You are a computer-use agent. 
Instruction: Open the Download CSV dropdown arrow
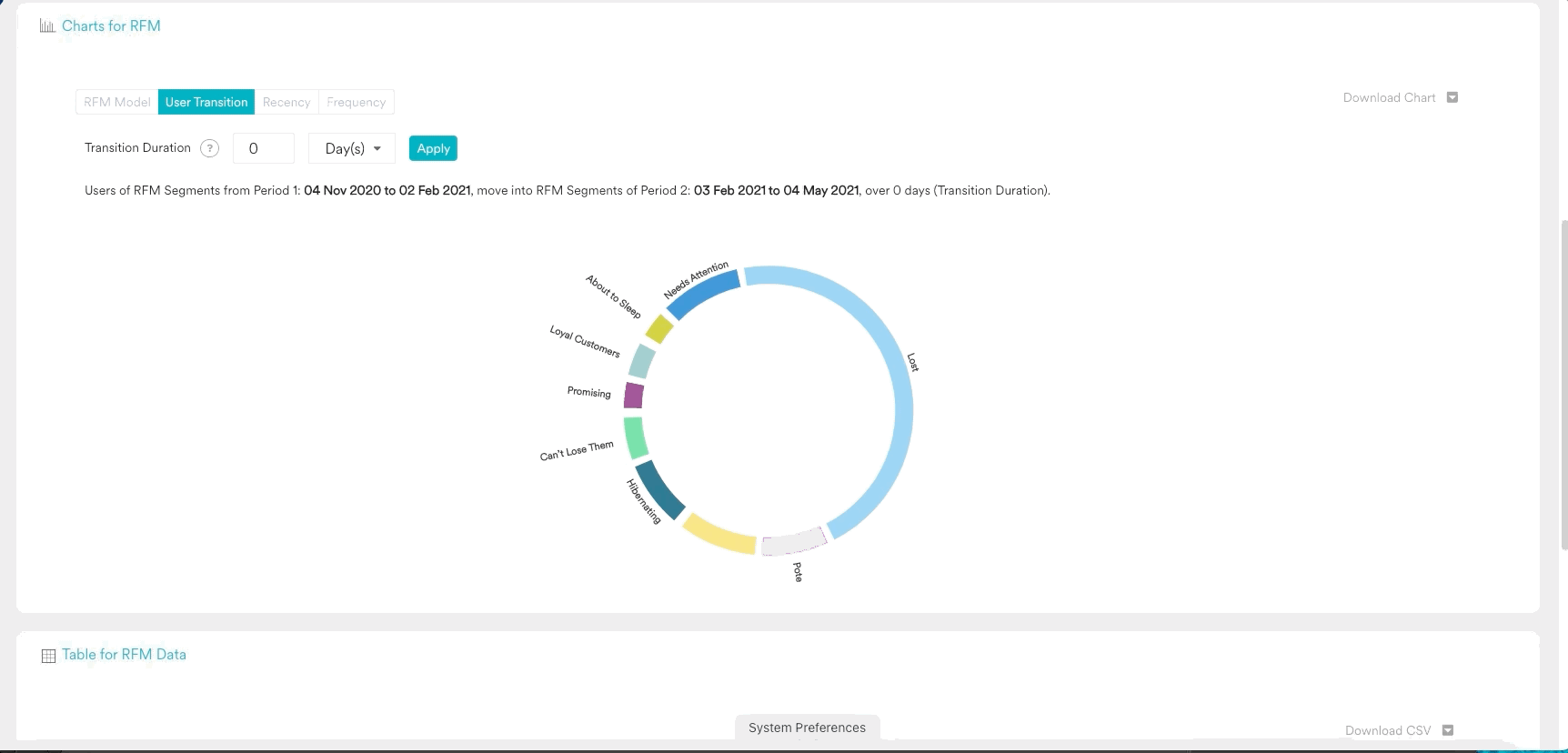click(x=1448, y=730)
